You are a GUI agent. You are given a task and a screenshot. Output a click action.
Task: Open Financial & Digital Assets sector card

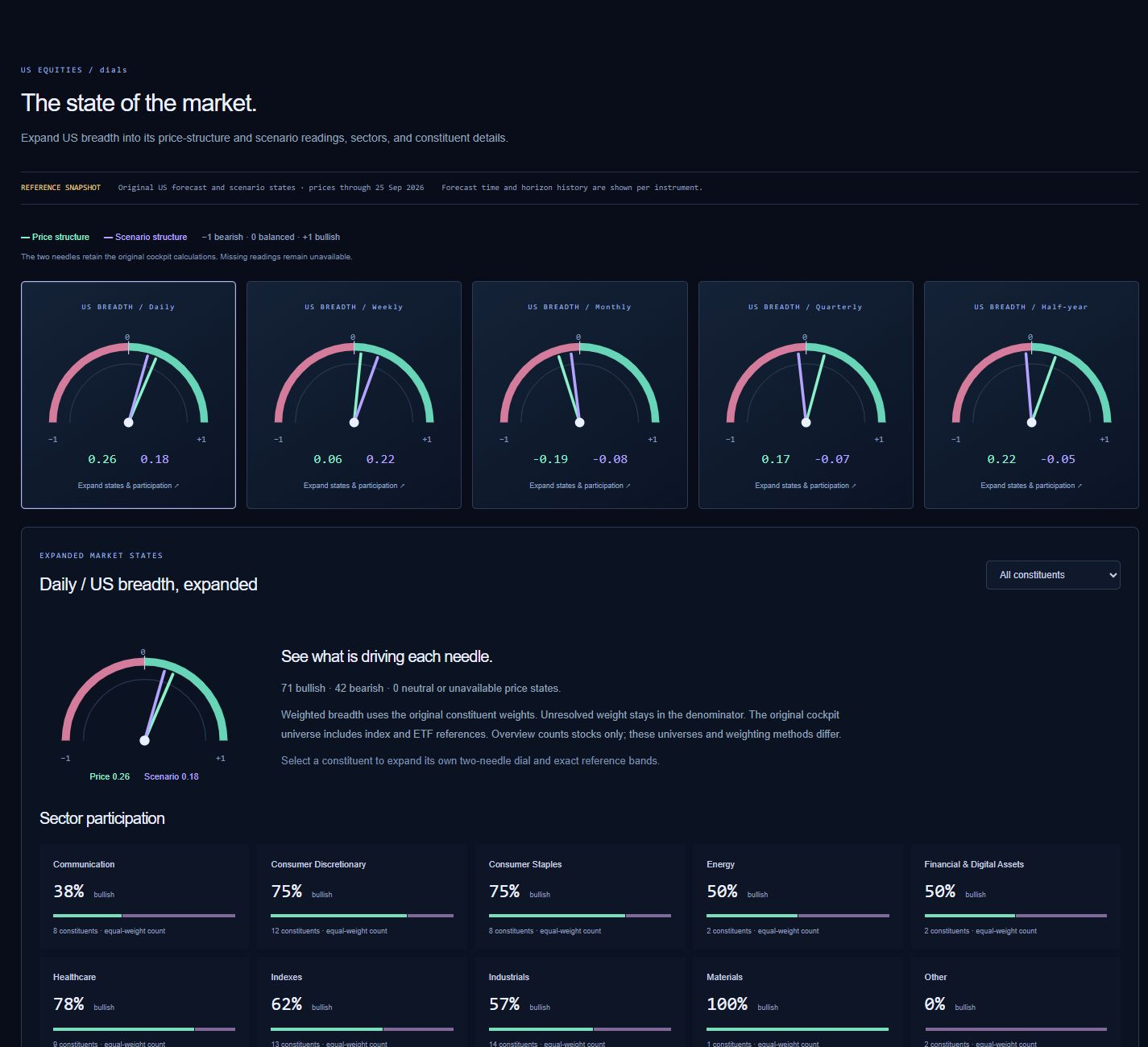point(1015,896)
